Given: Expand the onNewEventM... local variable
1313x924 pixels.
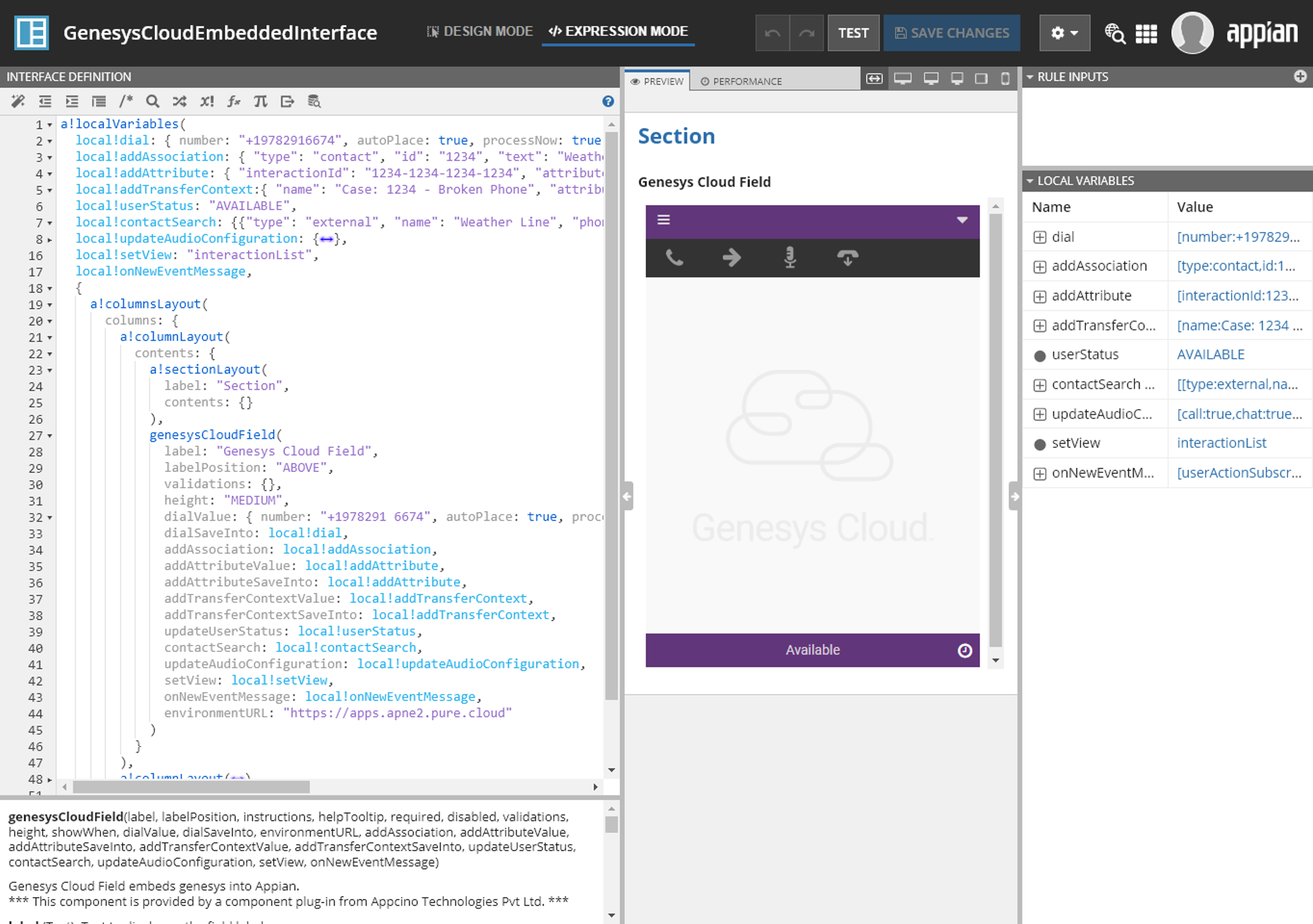Looking at the screenshot, I should (x=1040, y=474).
